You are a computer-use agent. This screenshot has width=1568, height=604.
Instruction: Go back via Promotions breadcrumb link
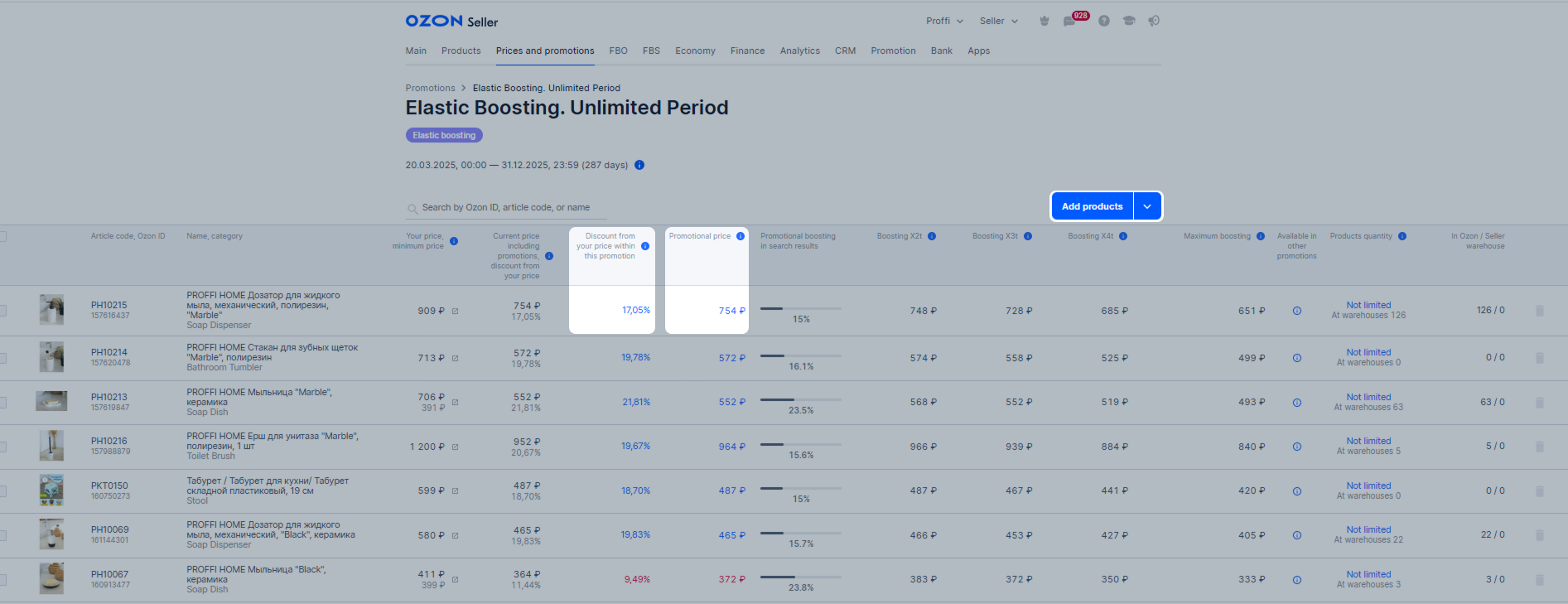pos(430,88)
